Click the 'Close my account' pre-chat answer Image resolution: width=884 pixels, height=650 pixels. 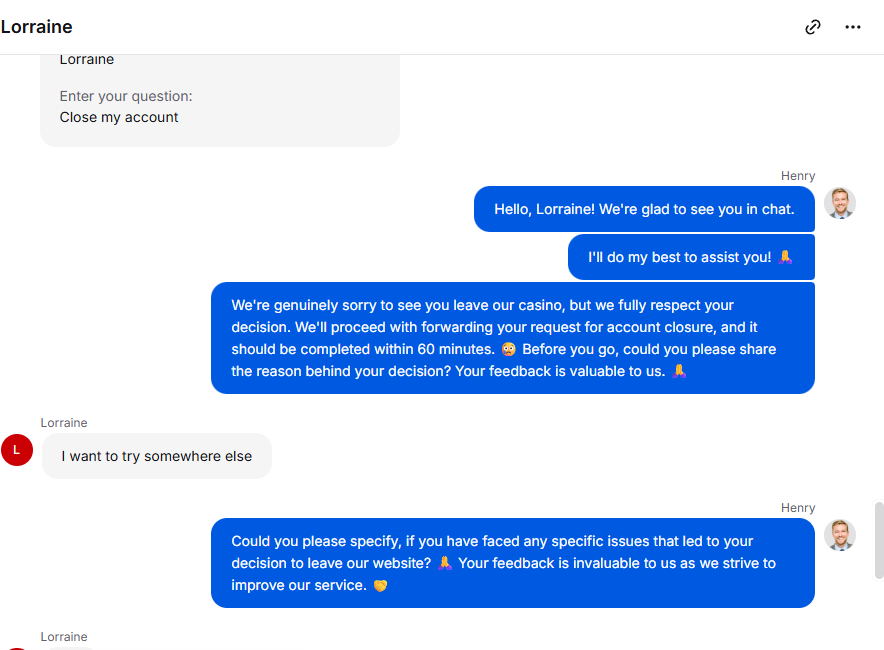click(x=119, y=117)
